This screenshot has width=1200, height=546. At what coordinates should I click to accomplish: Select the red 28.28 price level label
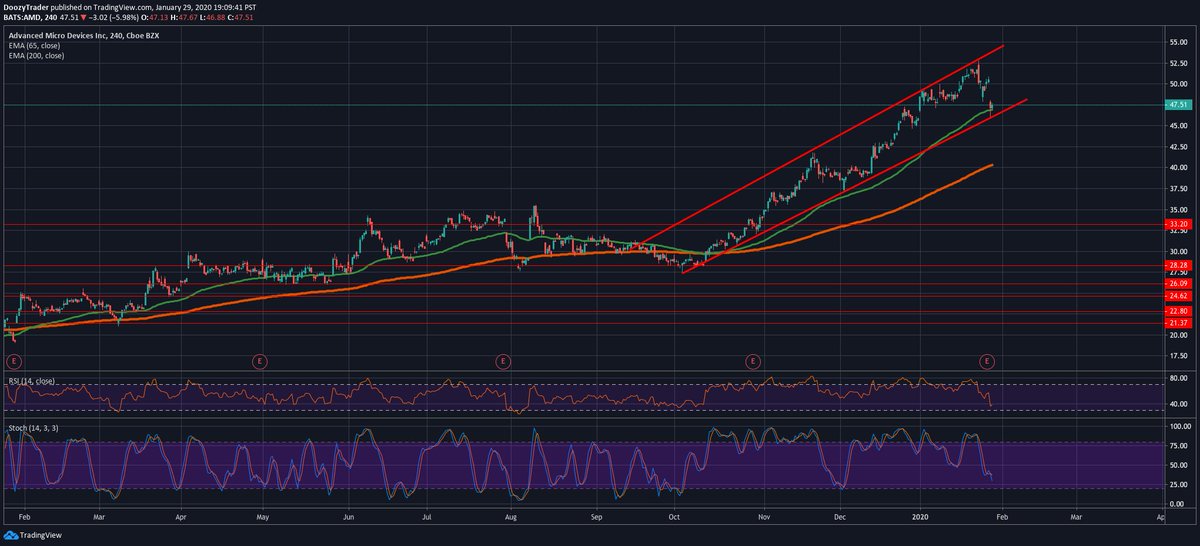click(x=1177, y=266)
